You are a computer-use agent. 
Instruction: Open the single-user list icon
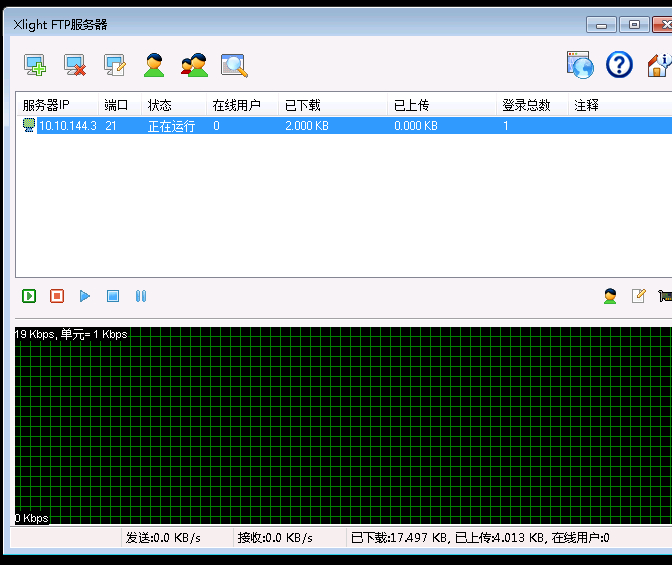(x=154, y=66)
